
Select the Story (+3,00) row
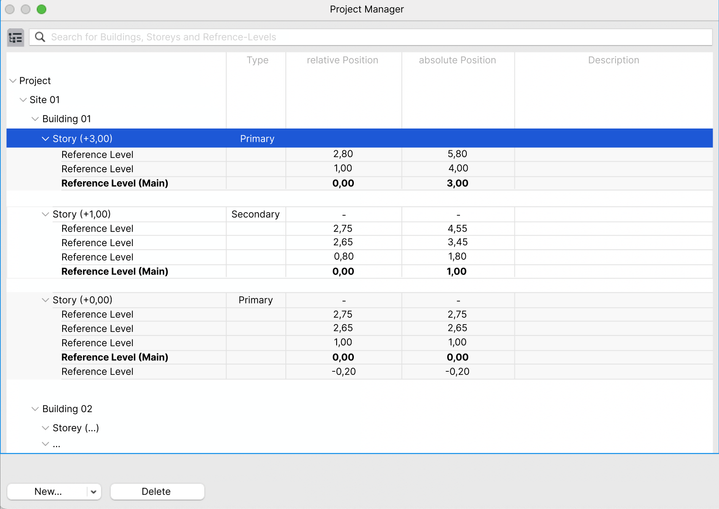tap(360, 138)
